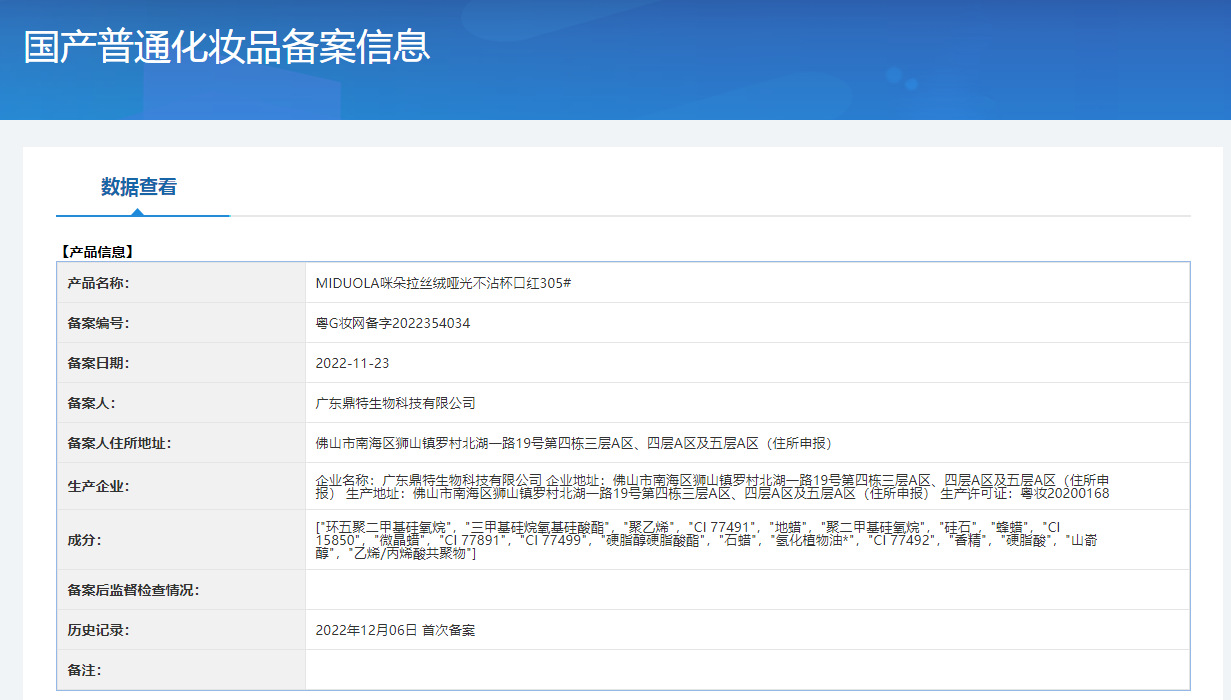The height and width of the screenshot is (700, 1231).
Task: Click the 备注 label
Action: [x=84, y=670]
